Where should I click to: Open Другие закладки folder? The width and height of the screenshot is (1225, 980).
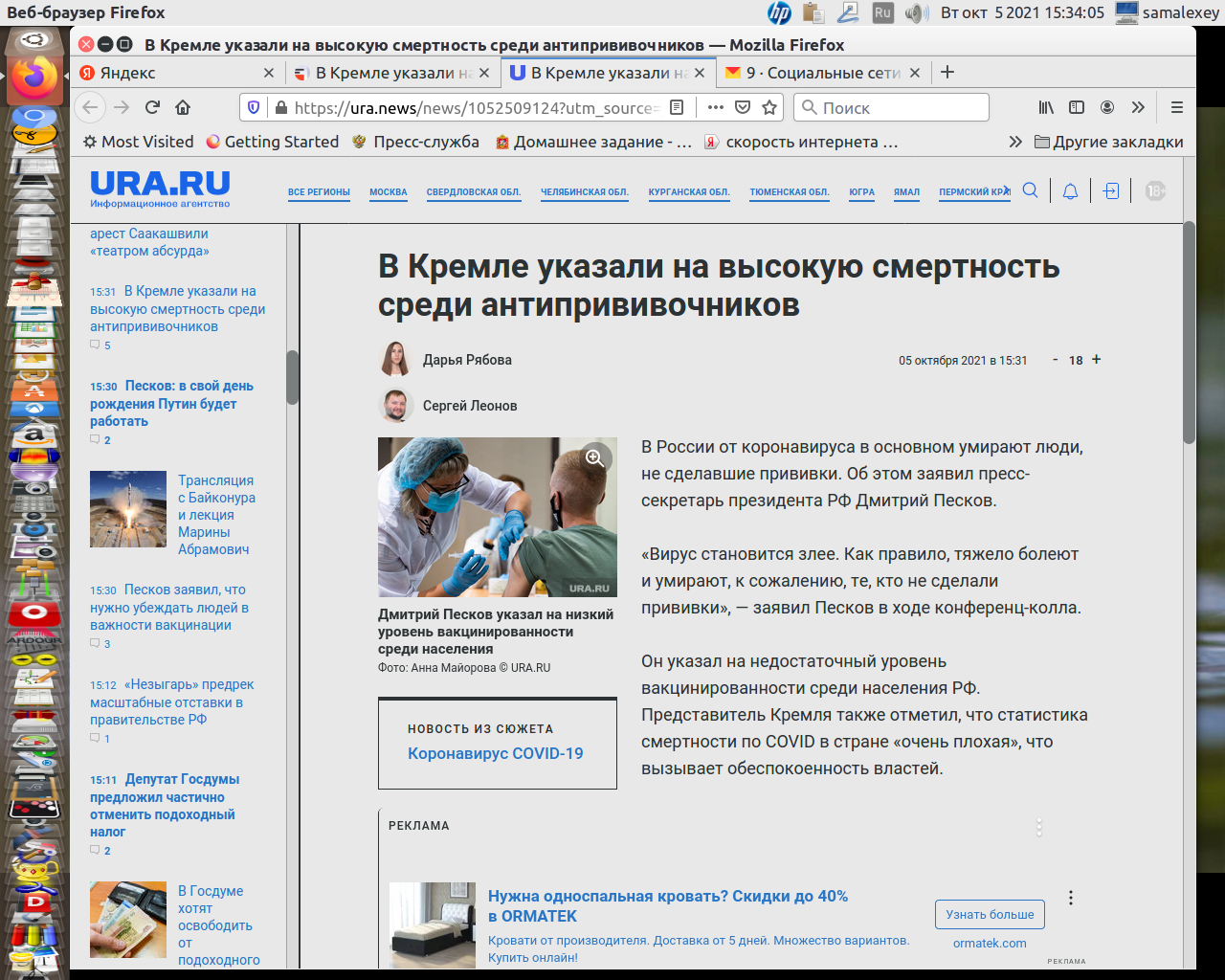tap(1109, 142)
